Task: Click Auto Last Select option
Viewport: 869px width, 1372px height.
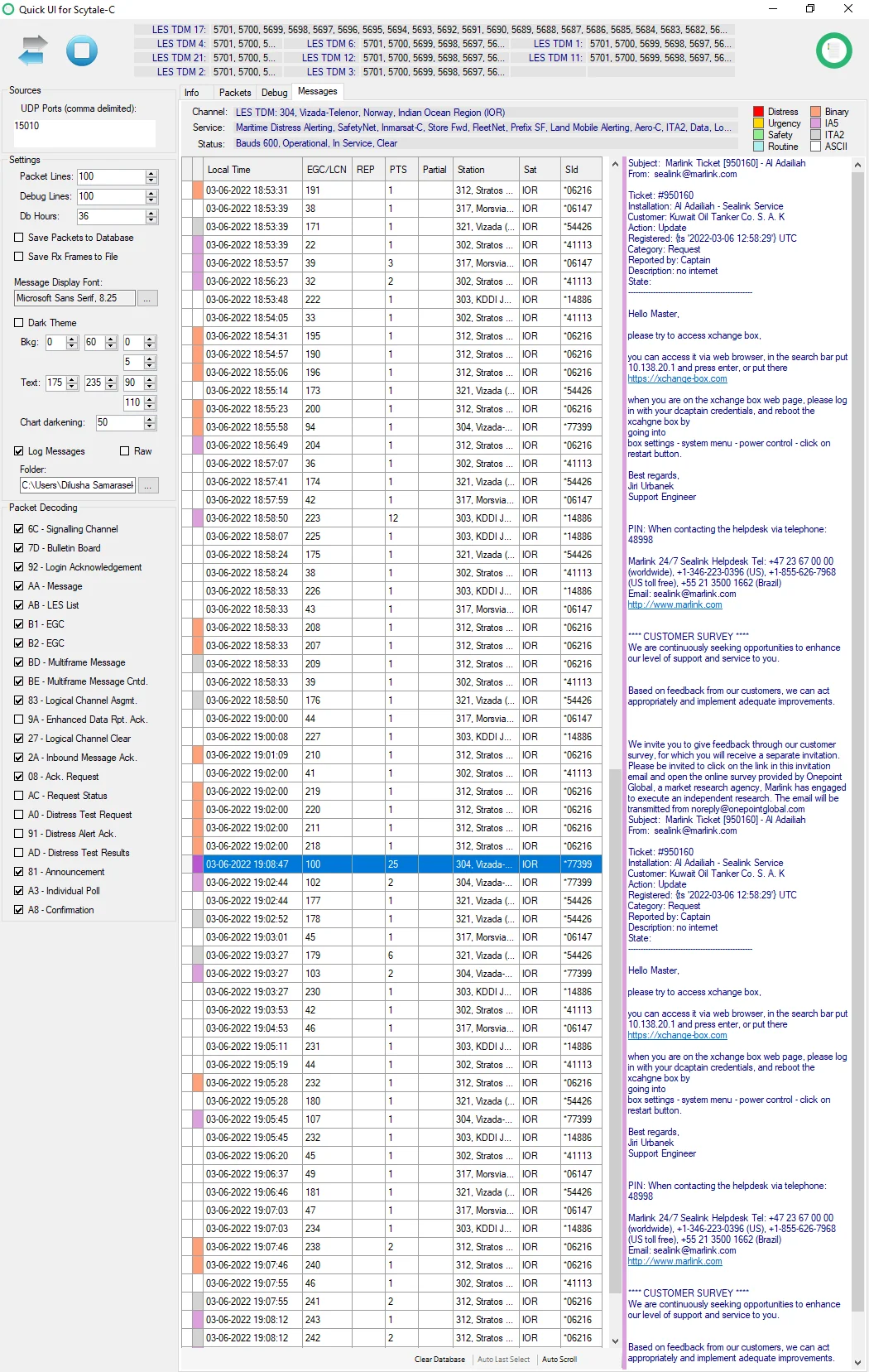Action: 503,1360
